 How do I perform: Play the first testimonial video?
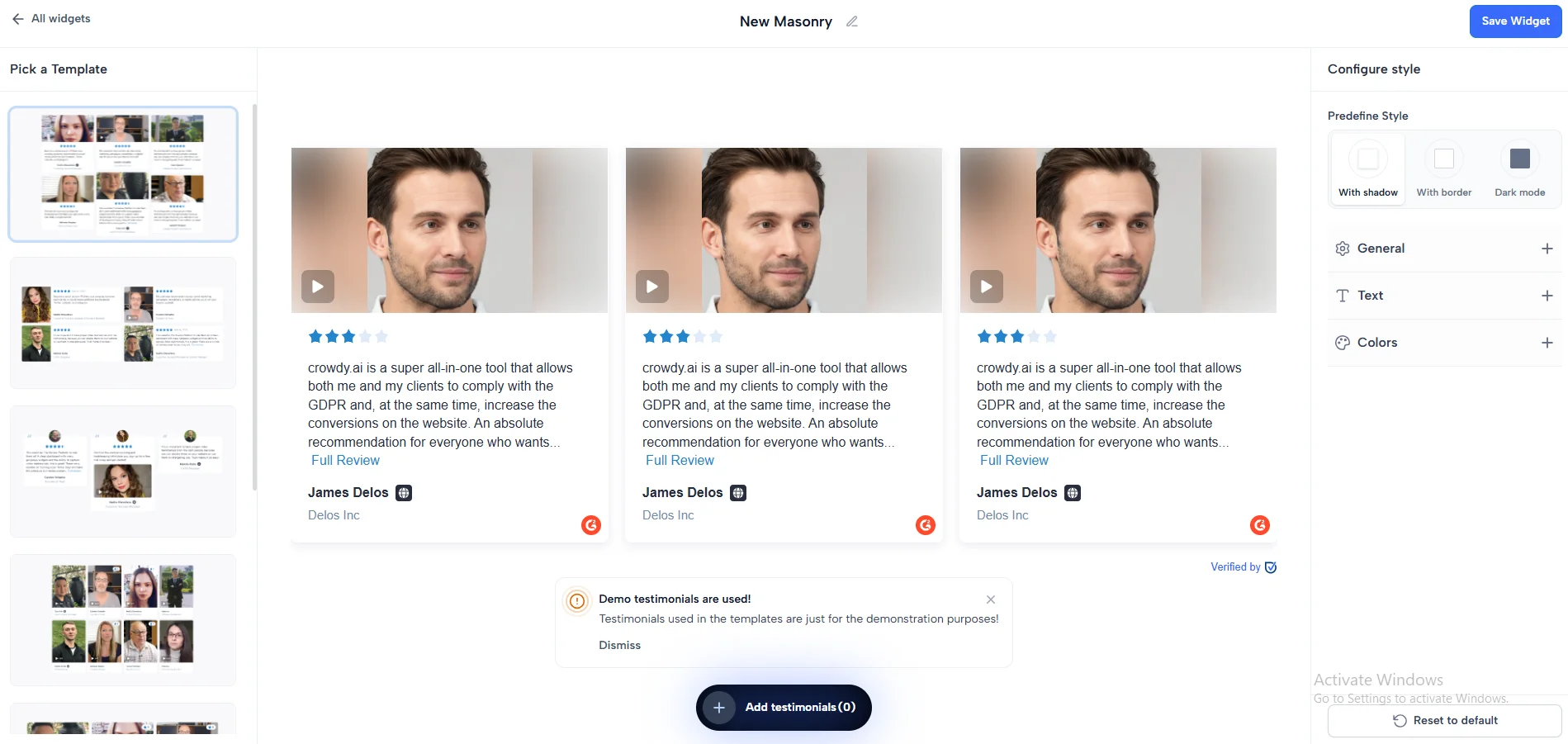(x=318, y=287)
